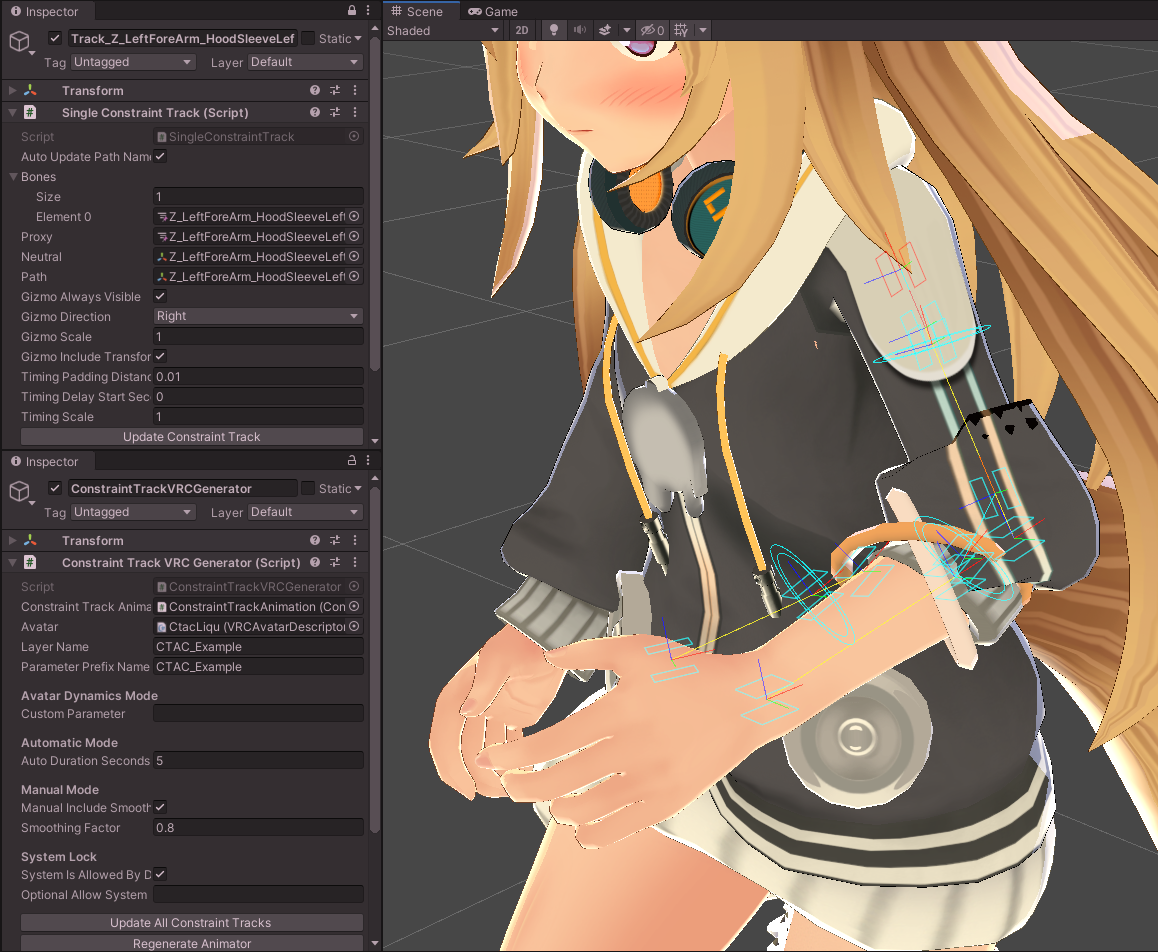1158x952 pixels.
Task: Open bottom Inspector panel options menu
Action: coord(368,460)
